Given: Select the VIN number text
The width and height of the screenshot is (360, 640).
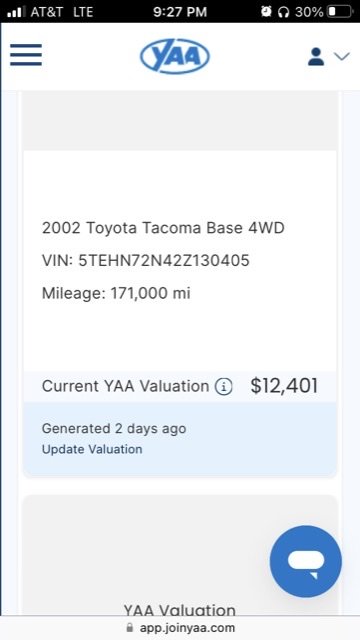Looking at the screenshot, I should click(x=146, y=260).
